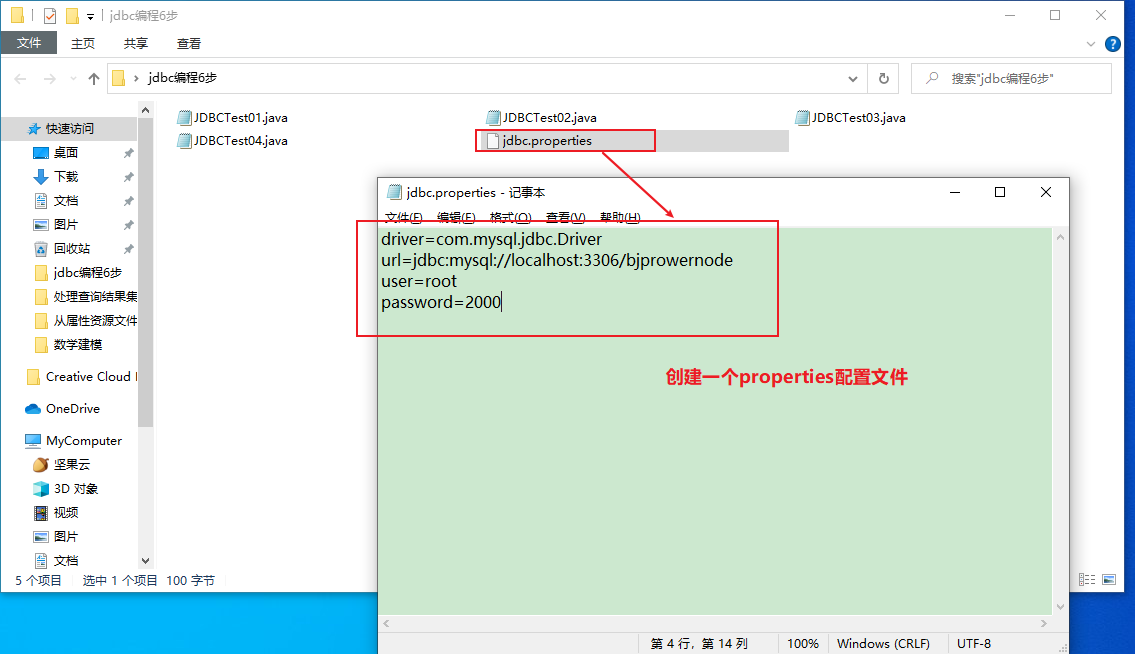Open the 文件 tab in Explorer ribbon
Image resolution: width=1135 pixels, height=654 pixels.
(x=29, y=43)
